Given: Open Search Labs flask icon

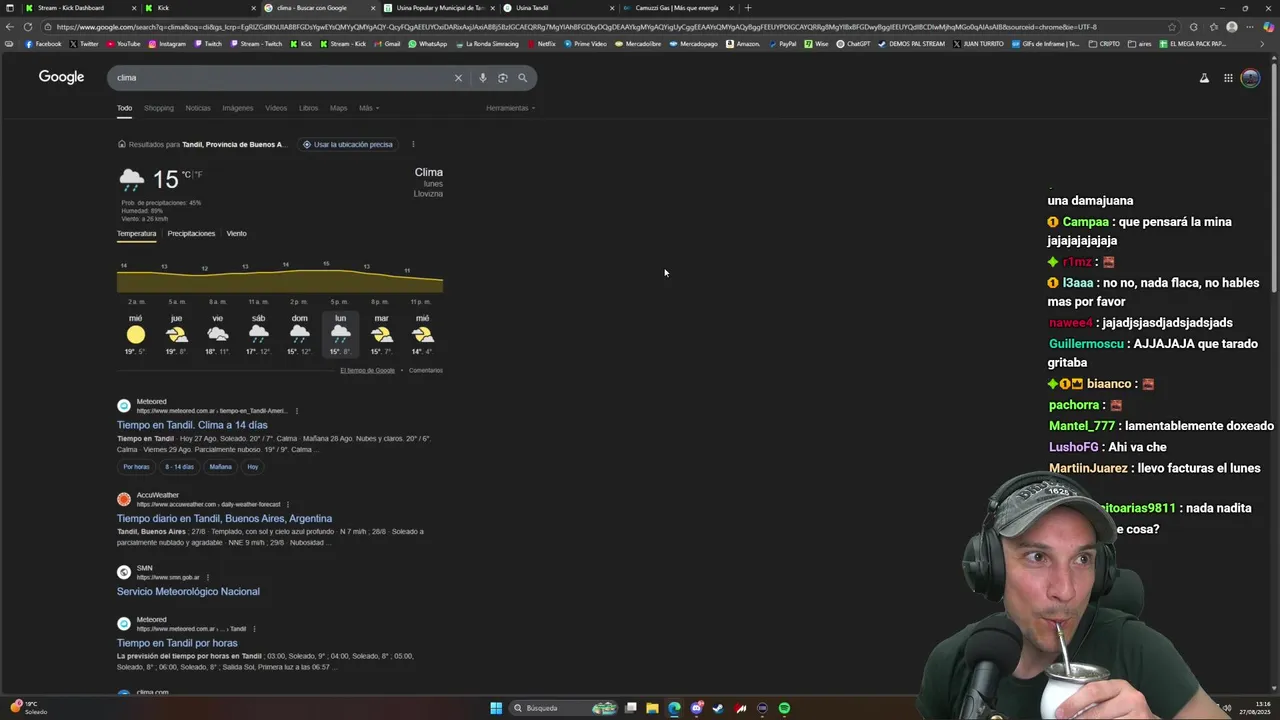Looking at the screenshot, I should click(1204, 78).
